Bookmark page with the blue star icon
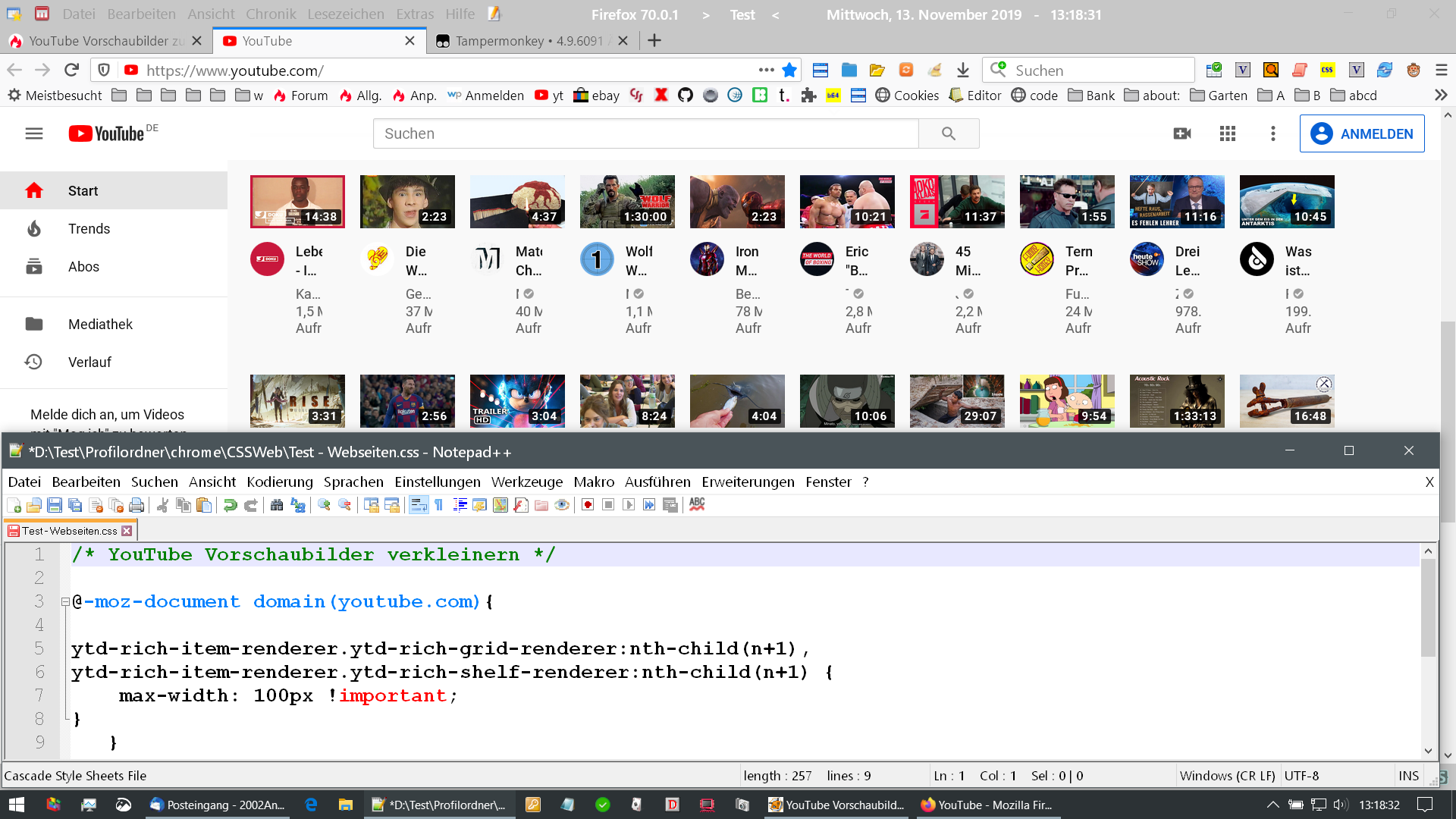The height and width of the screenshot is (819, 1456). (x=789, y=71)
